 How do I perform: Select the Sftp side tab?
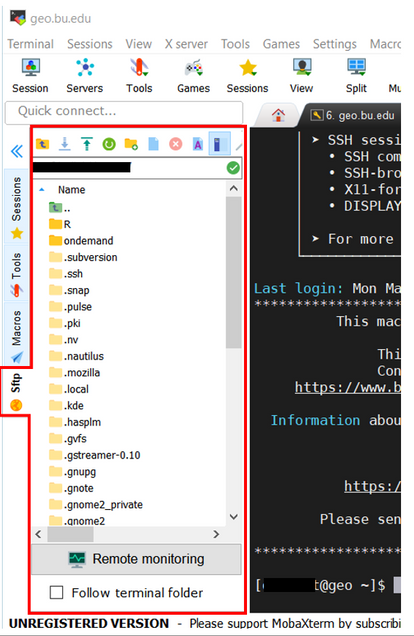tap(16, 391)
